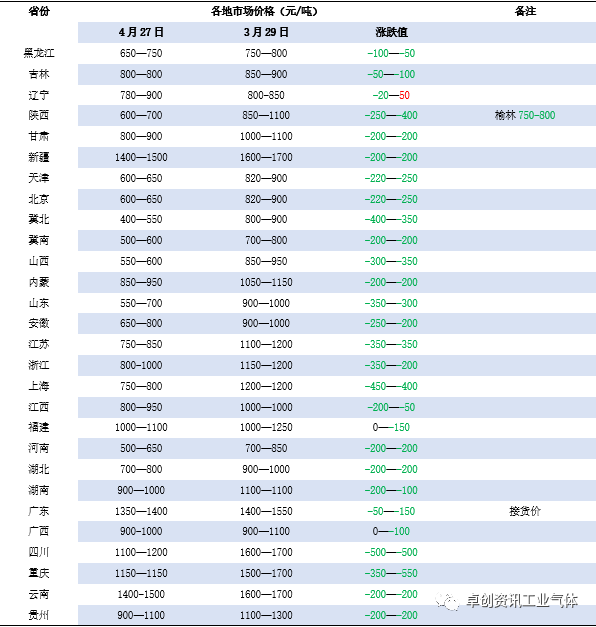
Task: Click the 上海 change value -450—-400
Action: click(x=391, y=386)
